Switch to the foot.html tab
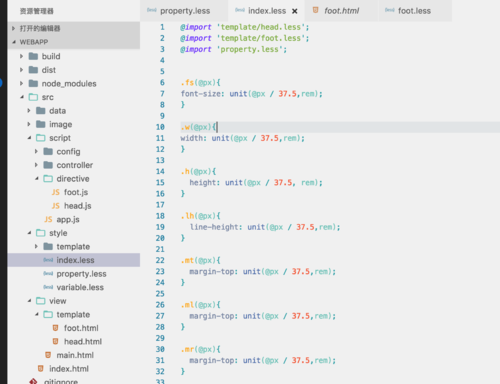 [x=341, y=11]
